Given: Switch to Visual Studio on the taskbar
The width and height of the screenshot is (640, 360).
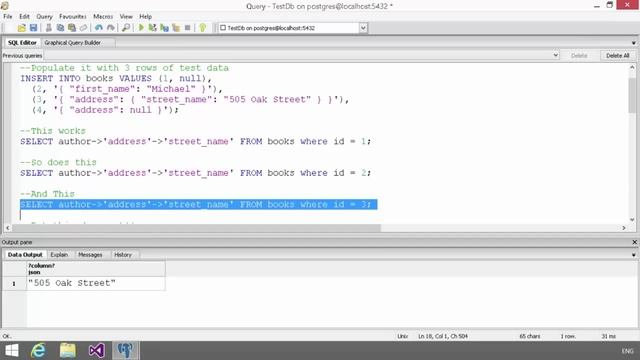Looking at the screenshot, I should (97, 351).
